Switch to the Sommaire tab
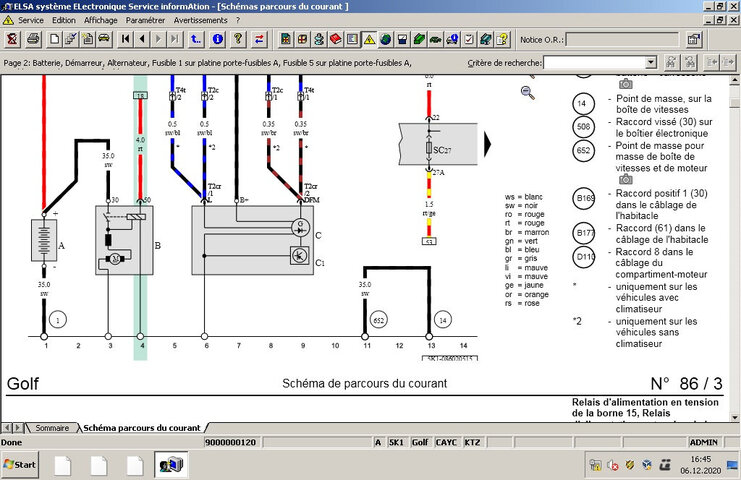 click(x=52, y=428)
